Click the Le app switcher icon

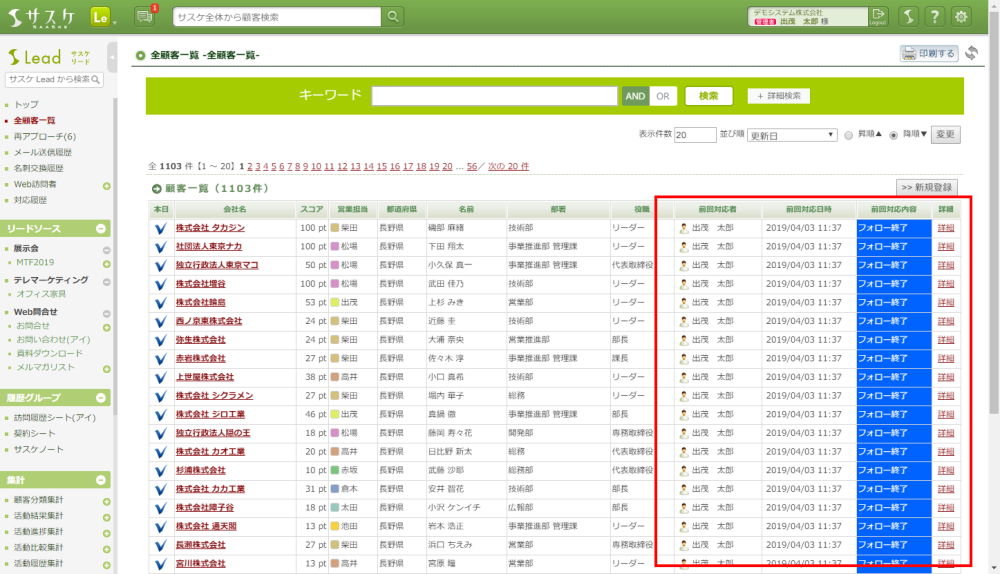[x=100, y=17]
